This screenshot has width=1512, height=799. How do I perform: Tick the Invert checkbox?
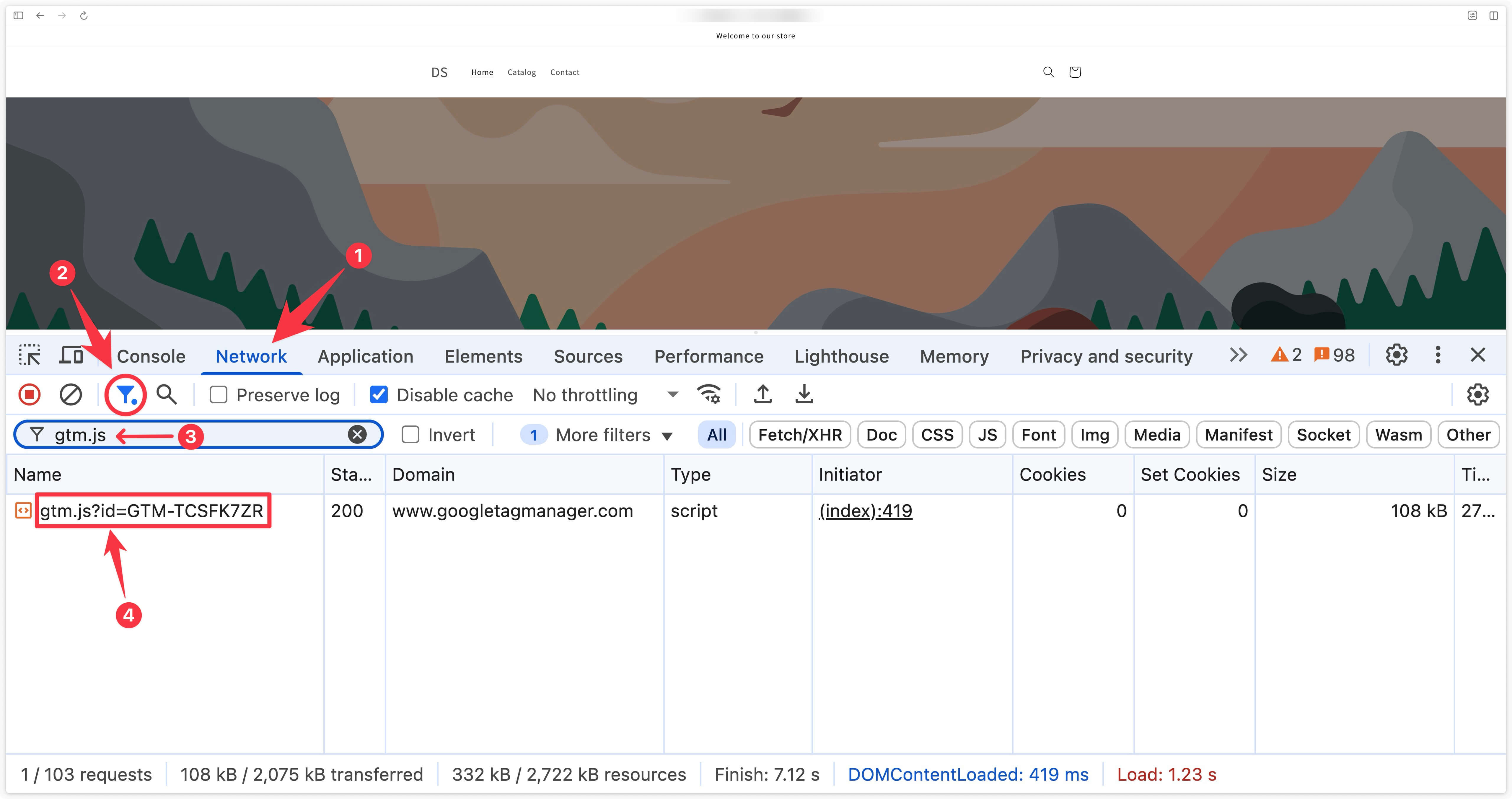point(410,434)
